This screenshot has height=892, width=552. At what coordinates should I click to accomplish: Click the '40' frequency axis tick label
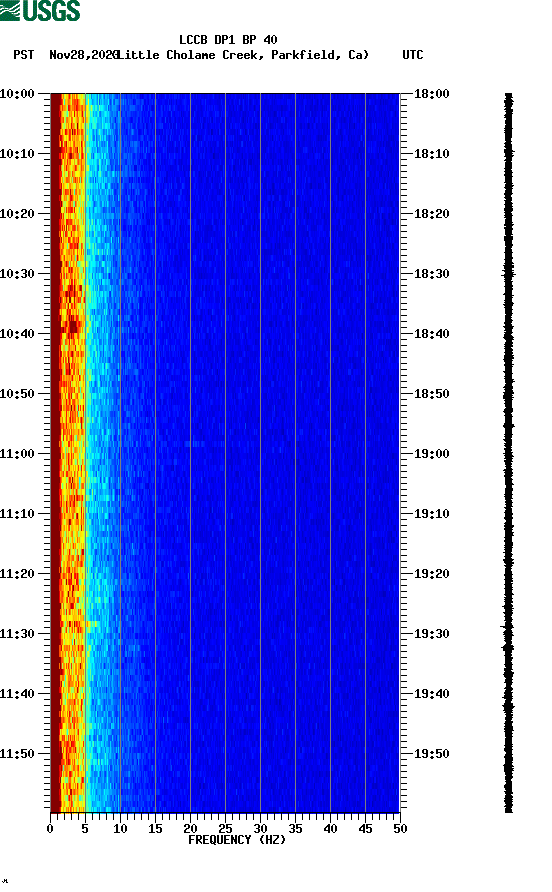[x=330, y=829]
